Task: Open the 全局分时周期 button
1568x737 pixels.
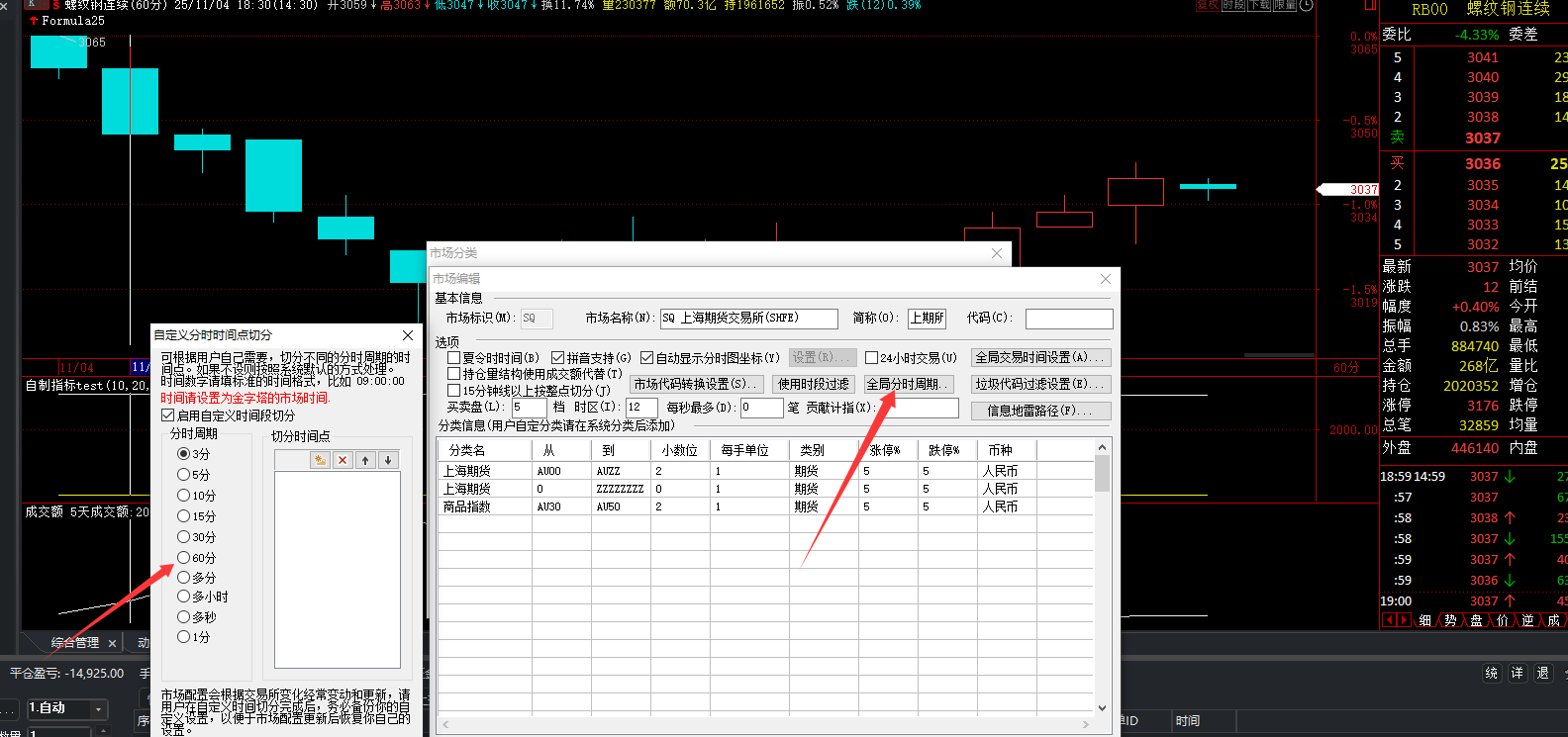Action: tap(909, 384)
